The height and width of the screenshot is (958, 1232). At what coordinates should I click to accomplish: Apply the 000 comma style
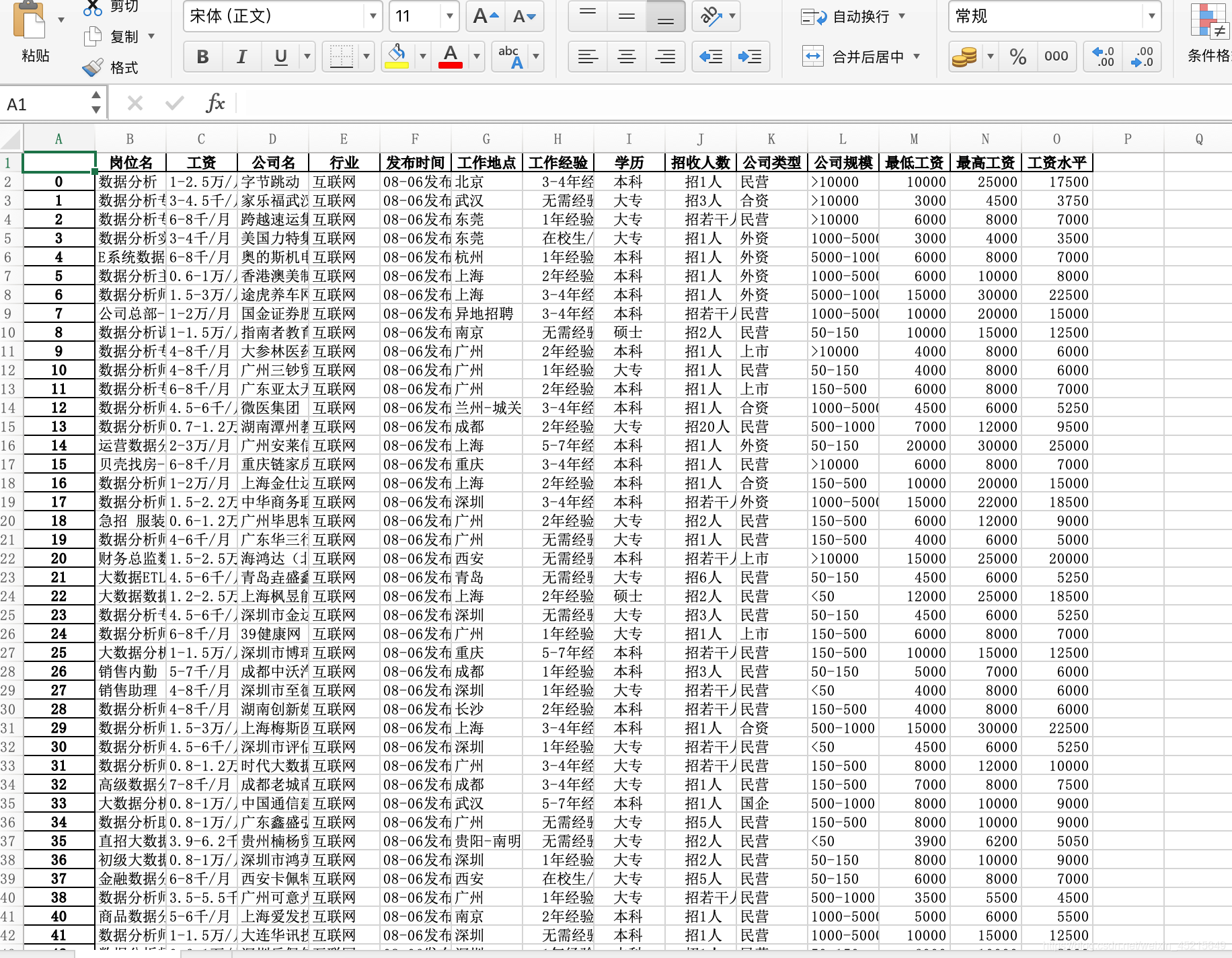click(1056, 57)
